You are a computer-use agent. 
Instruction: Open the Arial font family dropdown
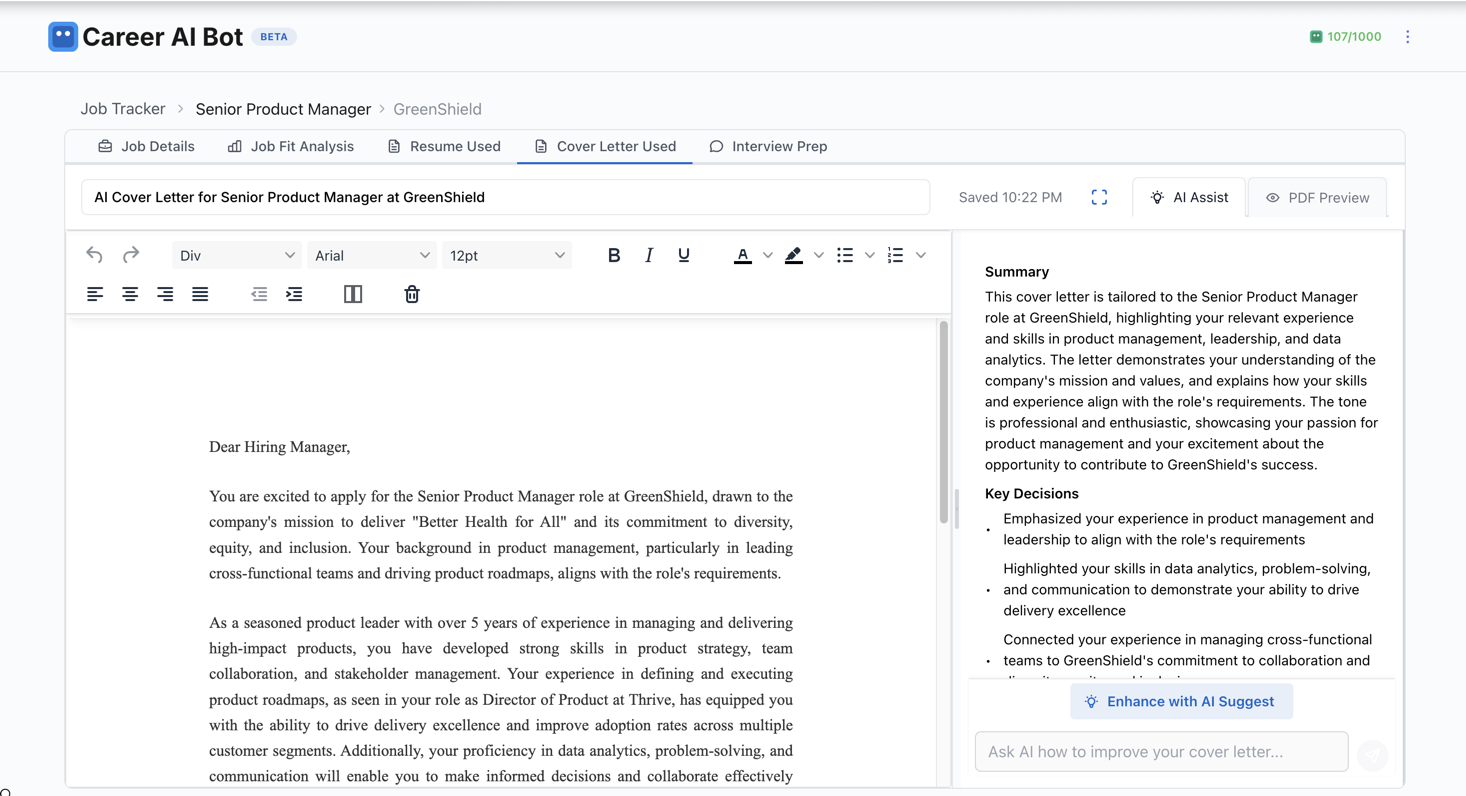tap(372, 255)
